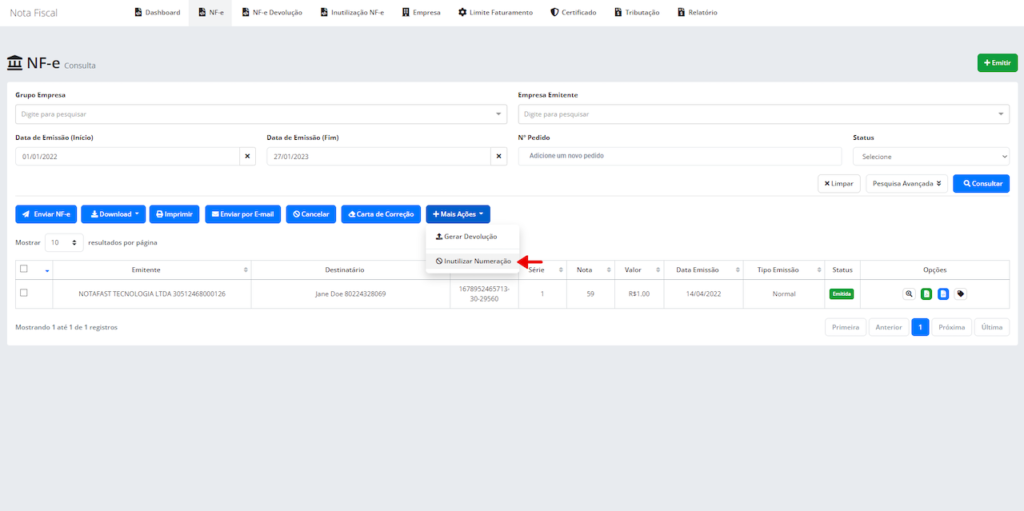Select page 1 in pagination
1024x511 pixels.
920,327
